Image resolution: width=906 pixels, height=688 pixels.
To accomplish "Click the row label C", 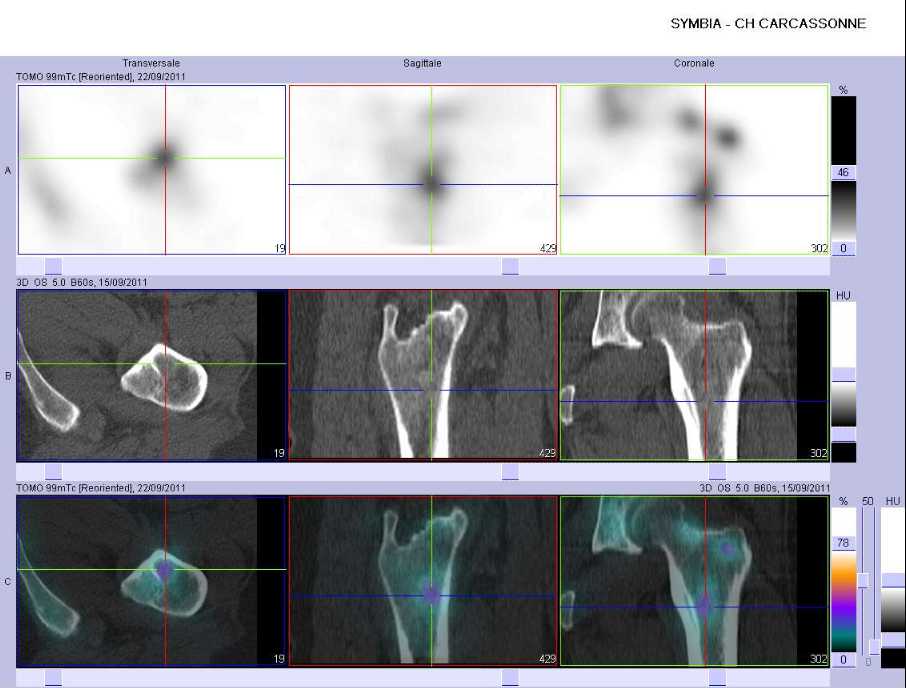I will click(x=8, y=582).
